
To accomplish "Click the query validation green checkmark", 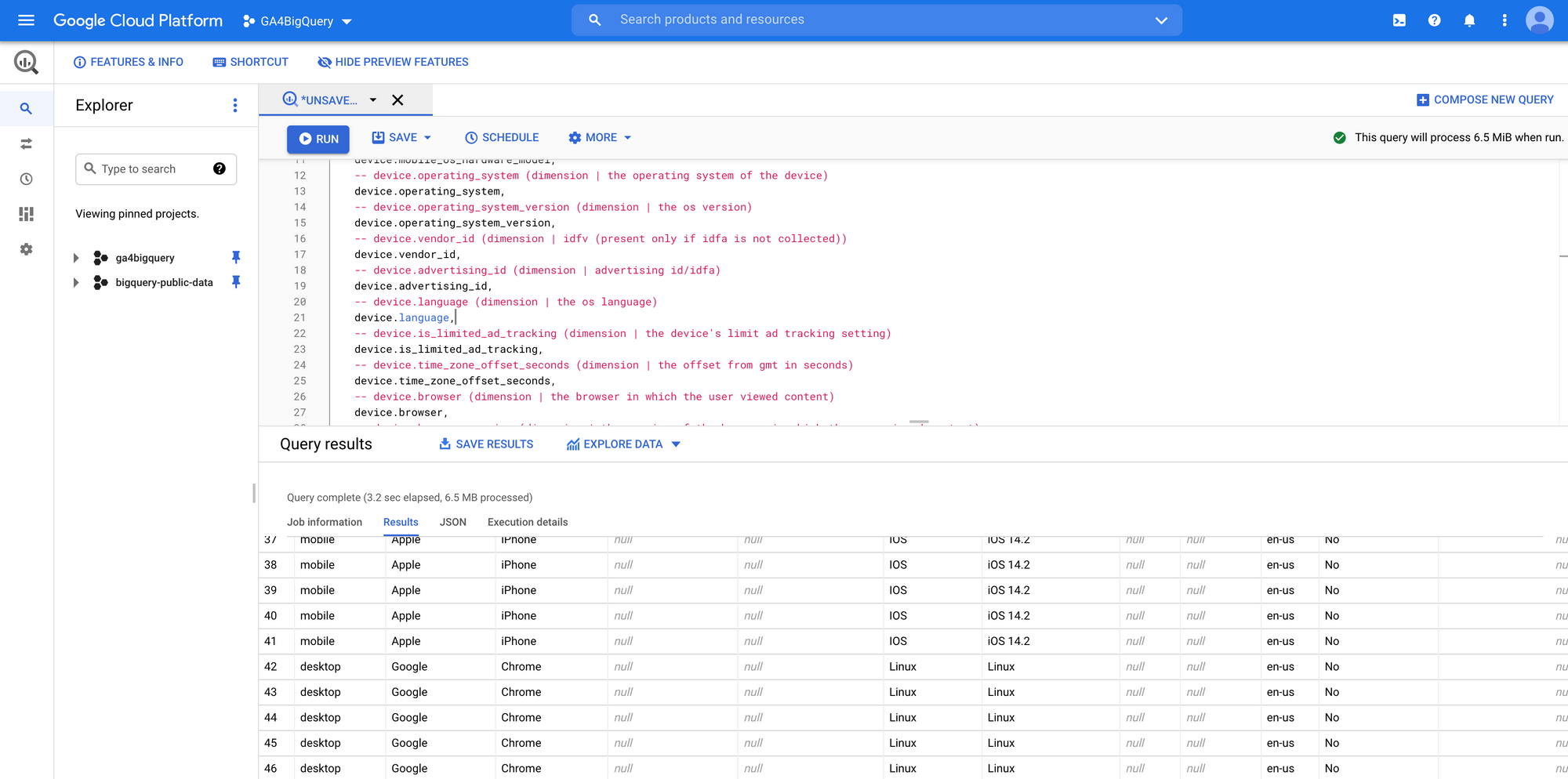I will [x=1340, y=137].
